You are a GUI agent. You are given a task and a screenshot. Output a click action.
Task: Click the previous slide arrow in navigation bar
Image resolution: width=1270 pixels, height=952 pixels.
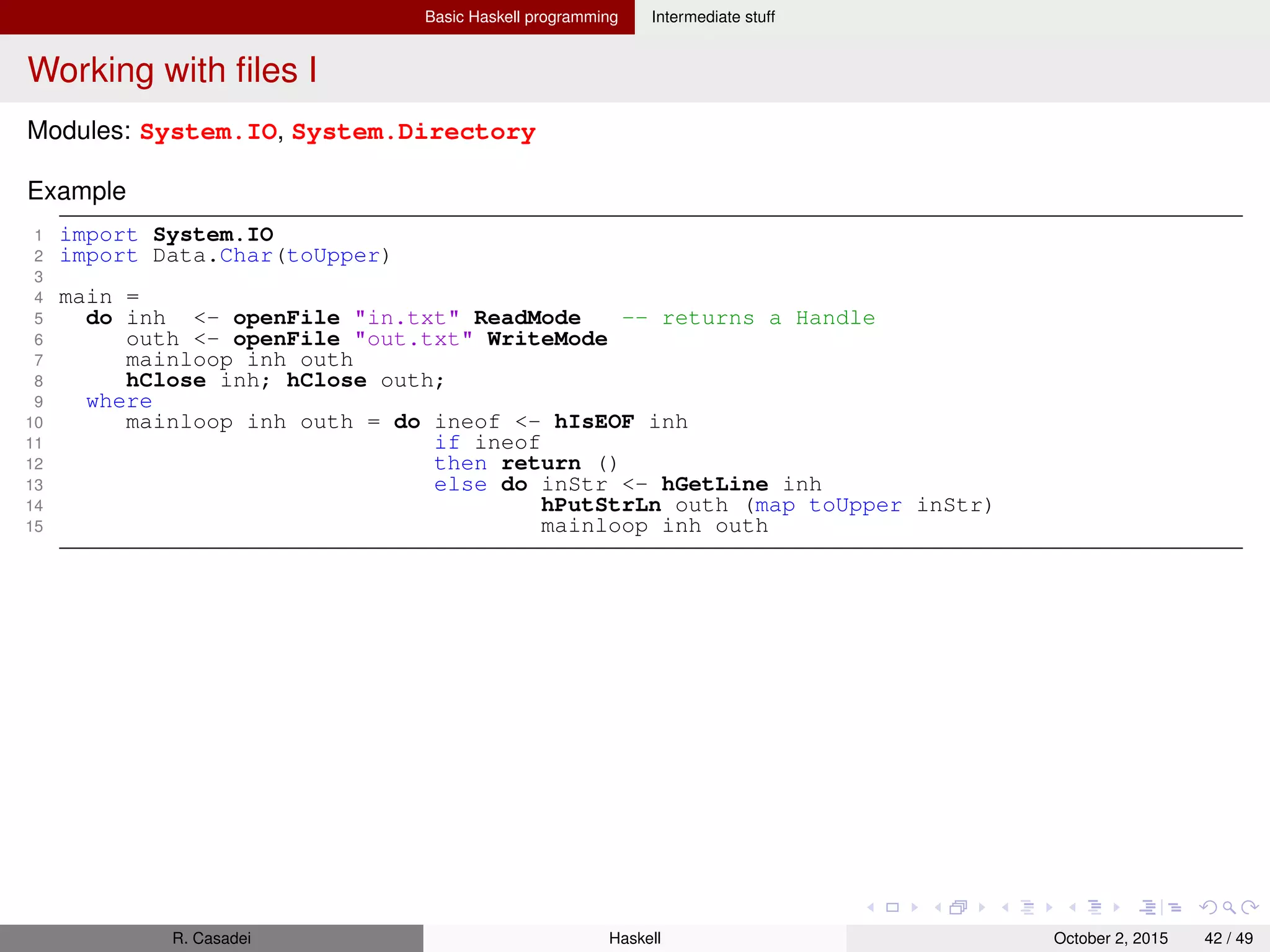click(871, 907)
